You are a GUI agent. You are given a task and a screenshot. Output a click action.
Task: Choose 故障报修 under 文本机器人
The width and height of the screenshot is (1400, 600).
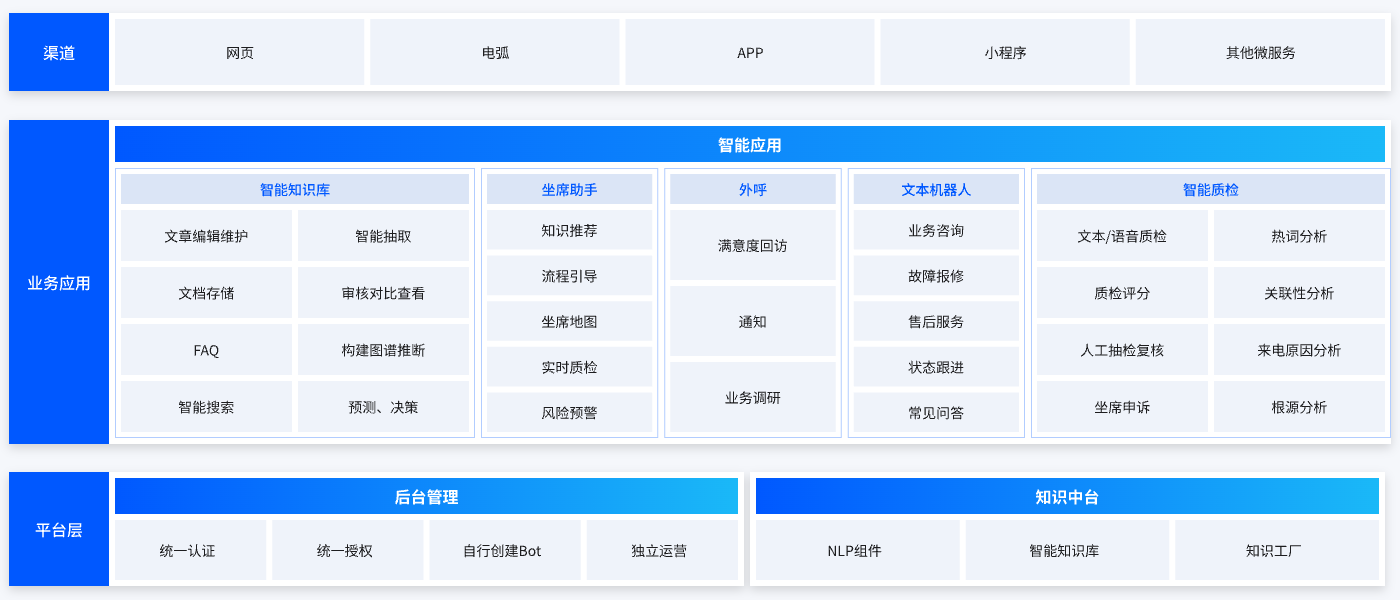[x=936, y=276]
